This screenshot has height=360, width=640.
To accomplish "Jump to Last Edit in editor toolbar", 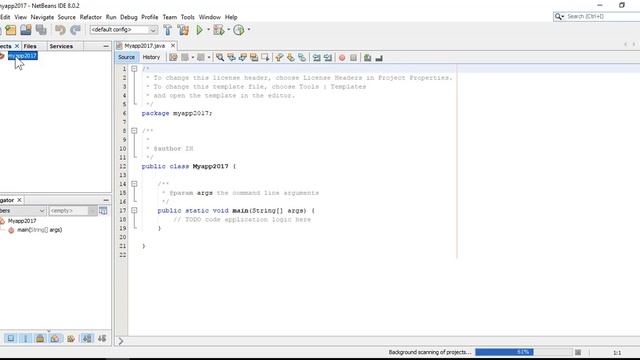I will (173, 58).
